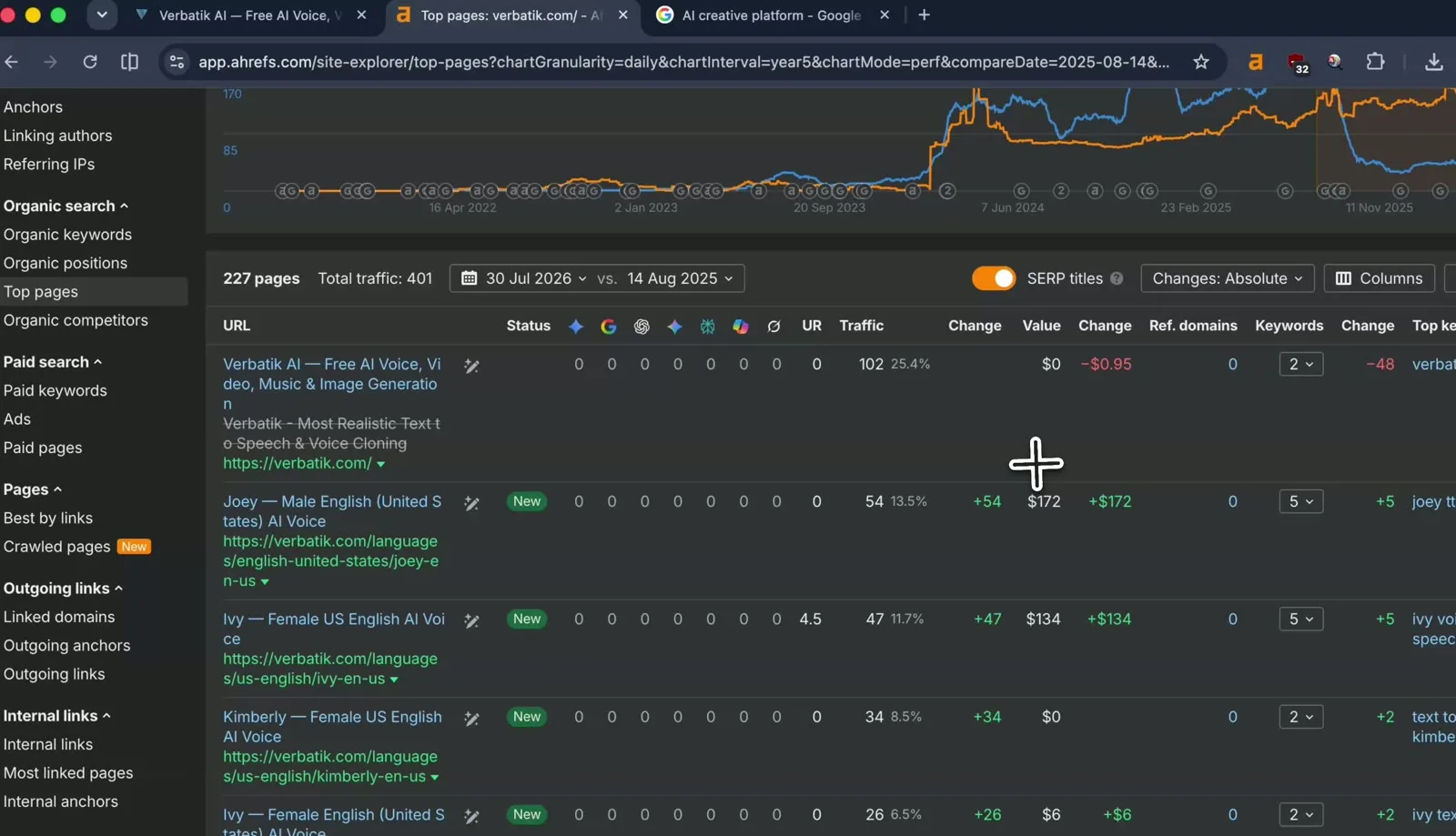Expand keywords dropdown for Joey row
The image size is (1456, 836).
click(1301, 501)
